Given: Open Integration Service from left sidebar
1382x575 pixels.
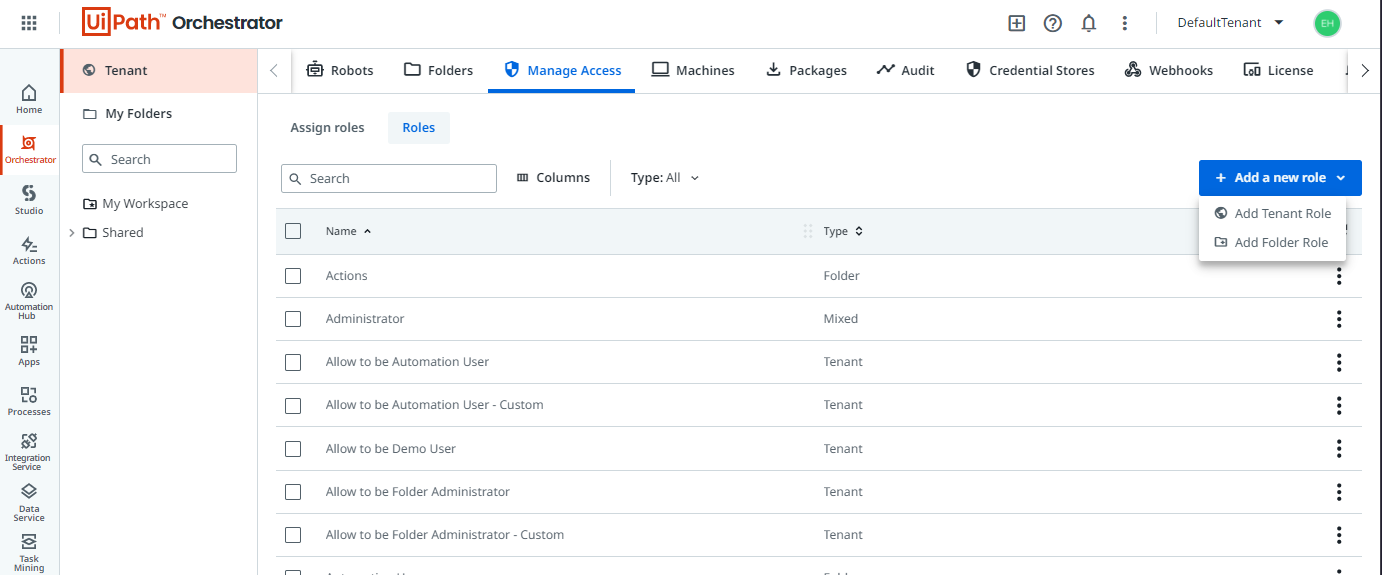Looking at the screenshot, I should 29,452.
